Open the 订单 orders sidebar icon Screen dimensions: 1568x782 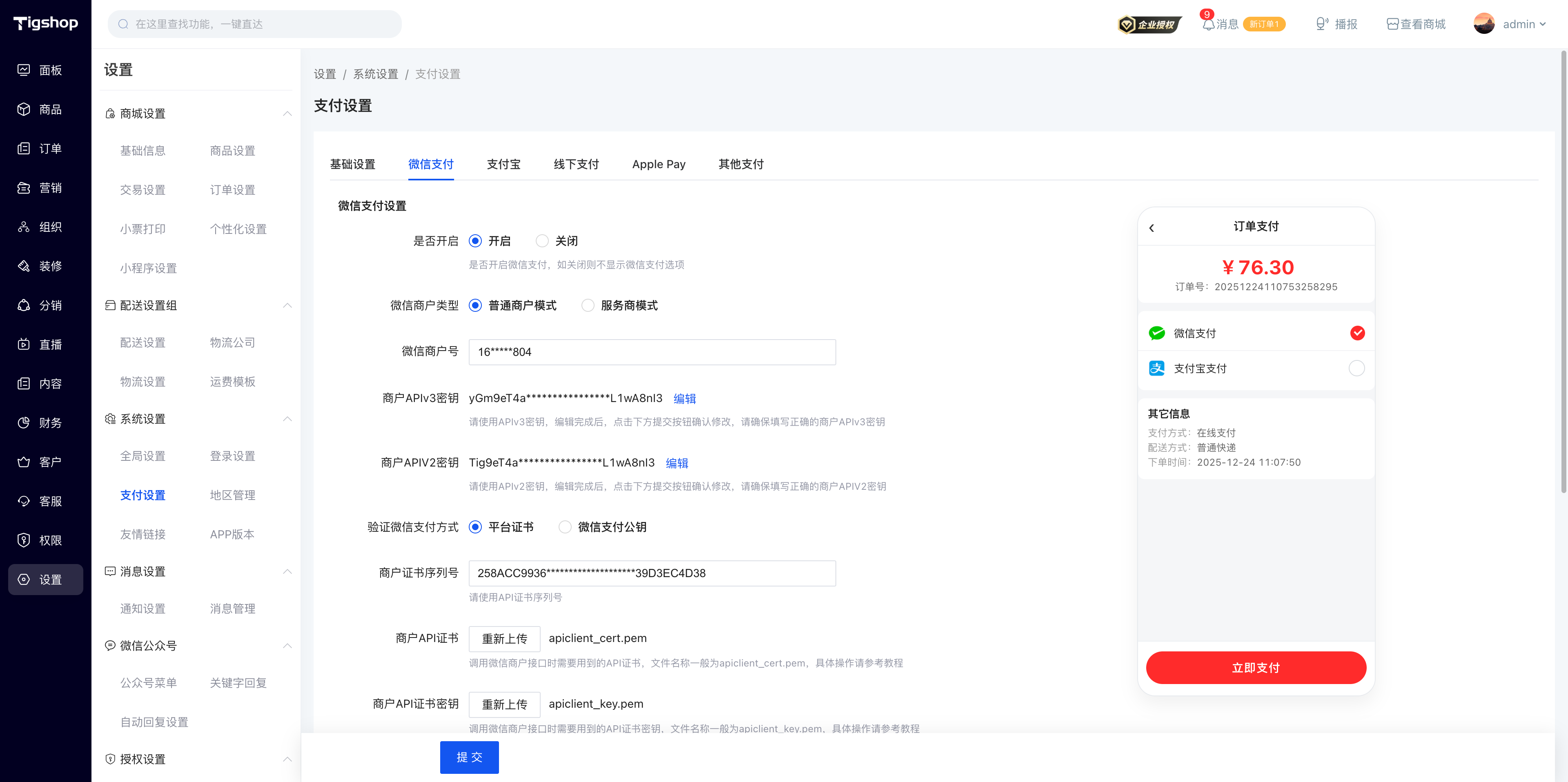(24, 149)
